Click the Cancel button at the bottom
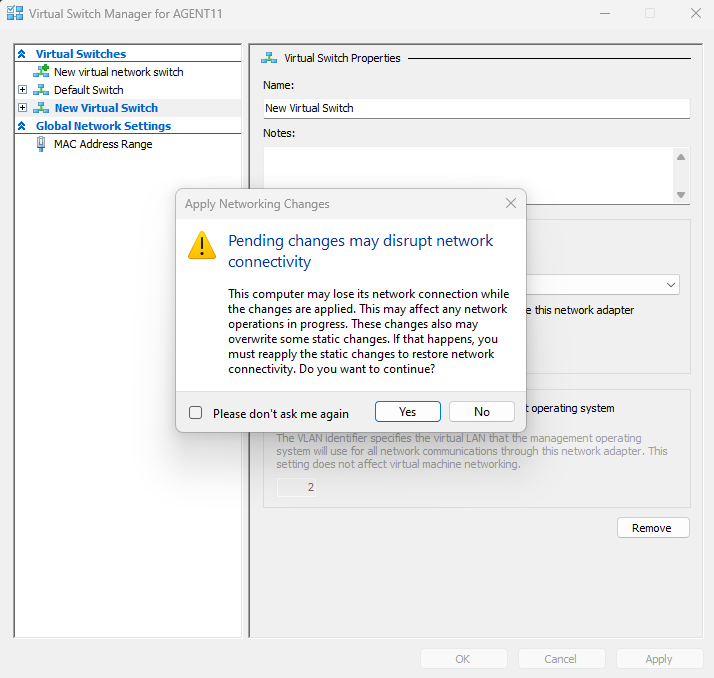714x678 pixels. [561, 659]
